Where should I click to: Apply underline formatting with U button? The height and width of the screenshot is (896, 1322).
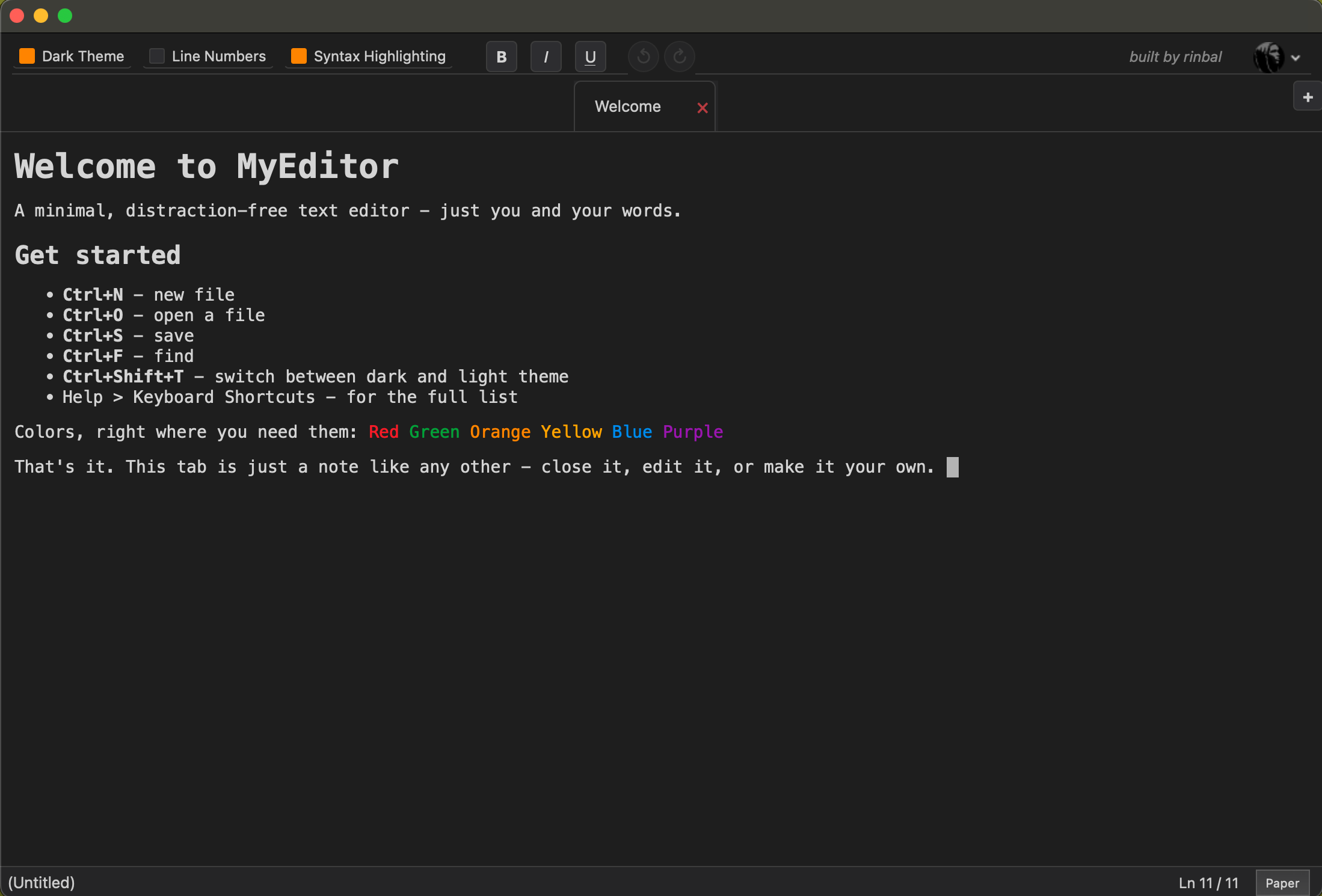coord(591,57)
